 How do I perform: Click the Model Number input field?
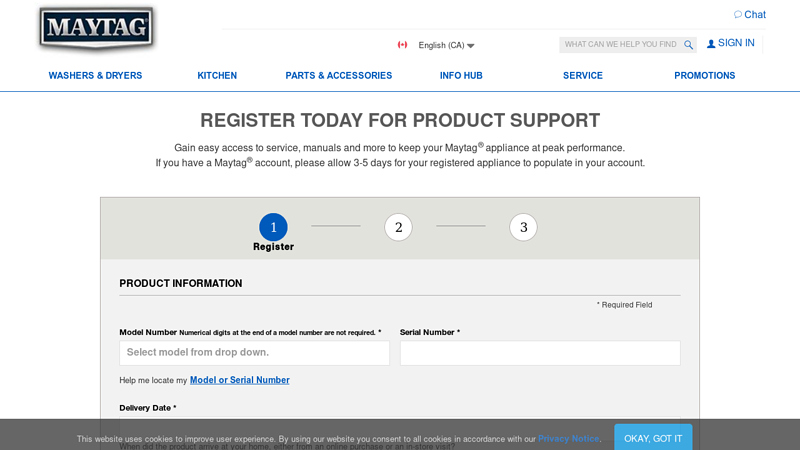(x=255, y=353)
